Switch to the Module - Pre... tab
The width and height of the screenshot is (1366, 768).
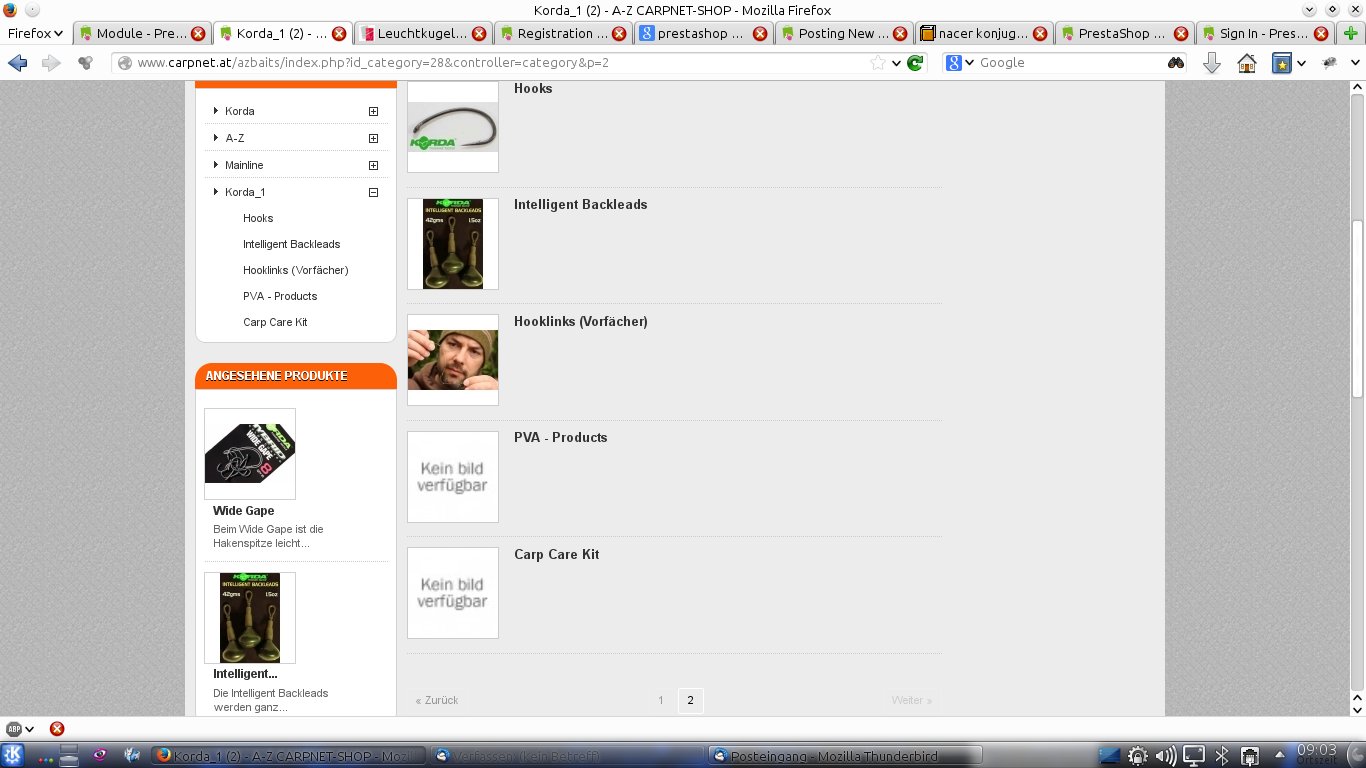coord(140,33)
